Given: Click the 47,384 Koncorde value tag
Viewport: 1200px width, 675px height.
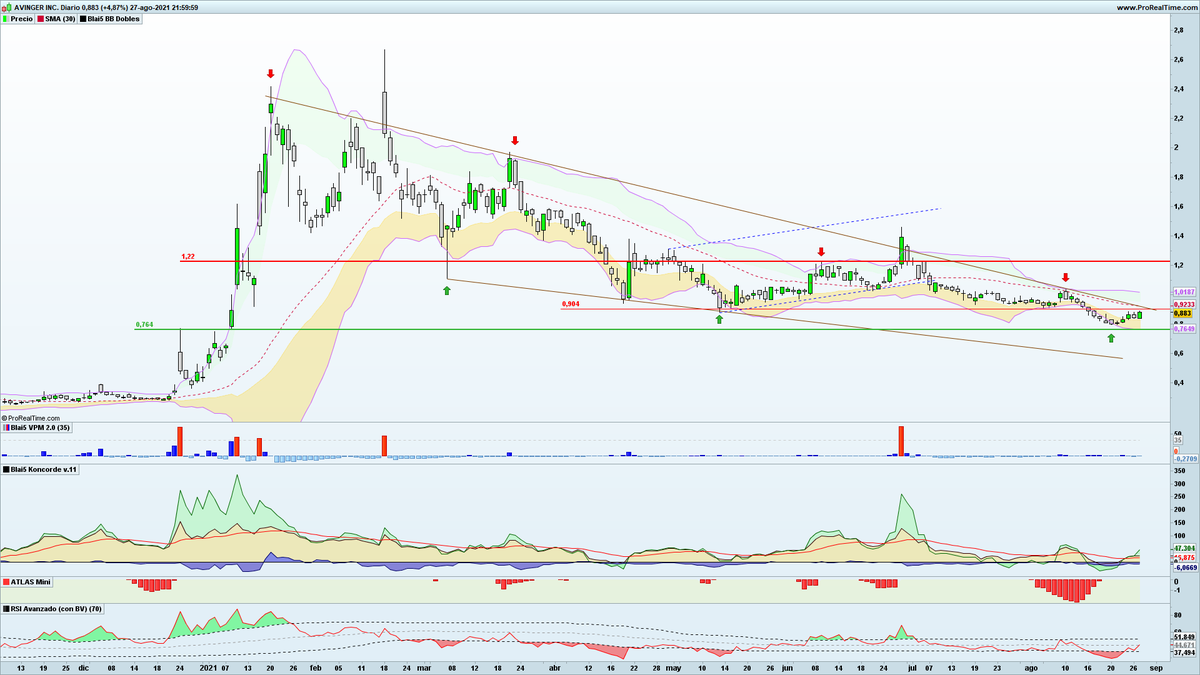Looking at the screenshot, I should [x=1183, y=549].
